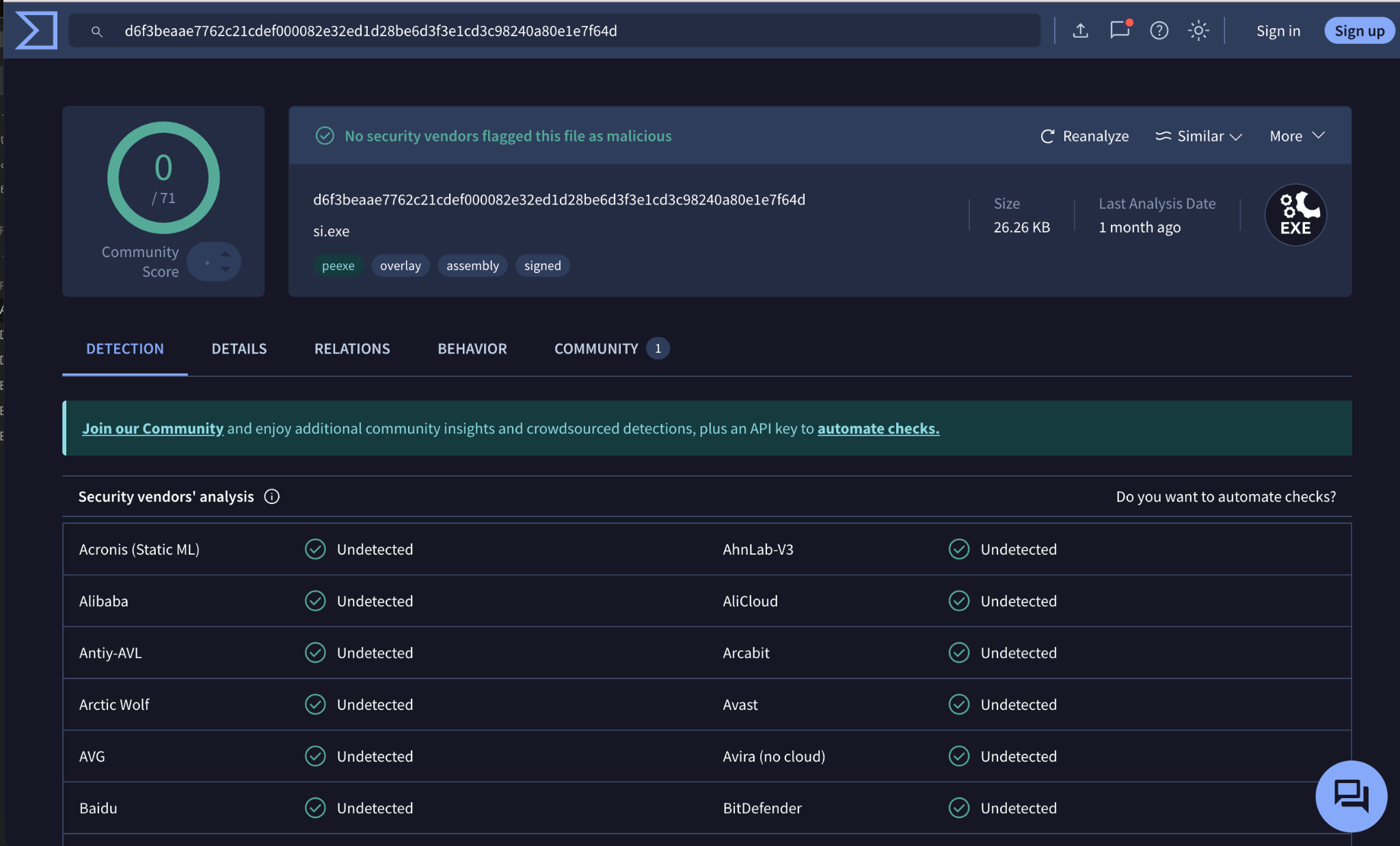Select the assembly tag
The width and height of the screenshot is (1400, 846).
tap(472, 265)
